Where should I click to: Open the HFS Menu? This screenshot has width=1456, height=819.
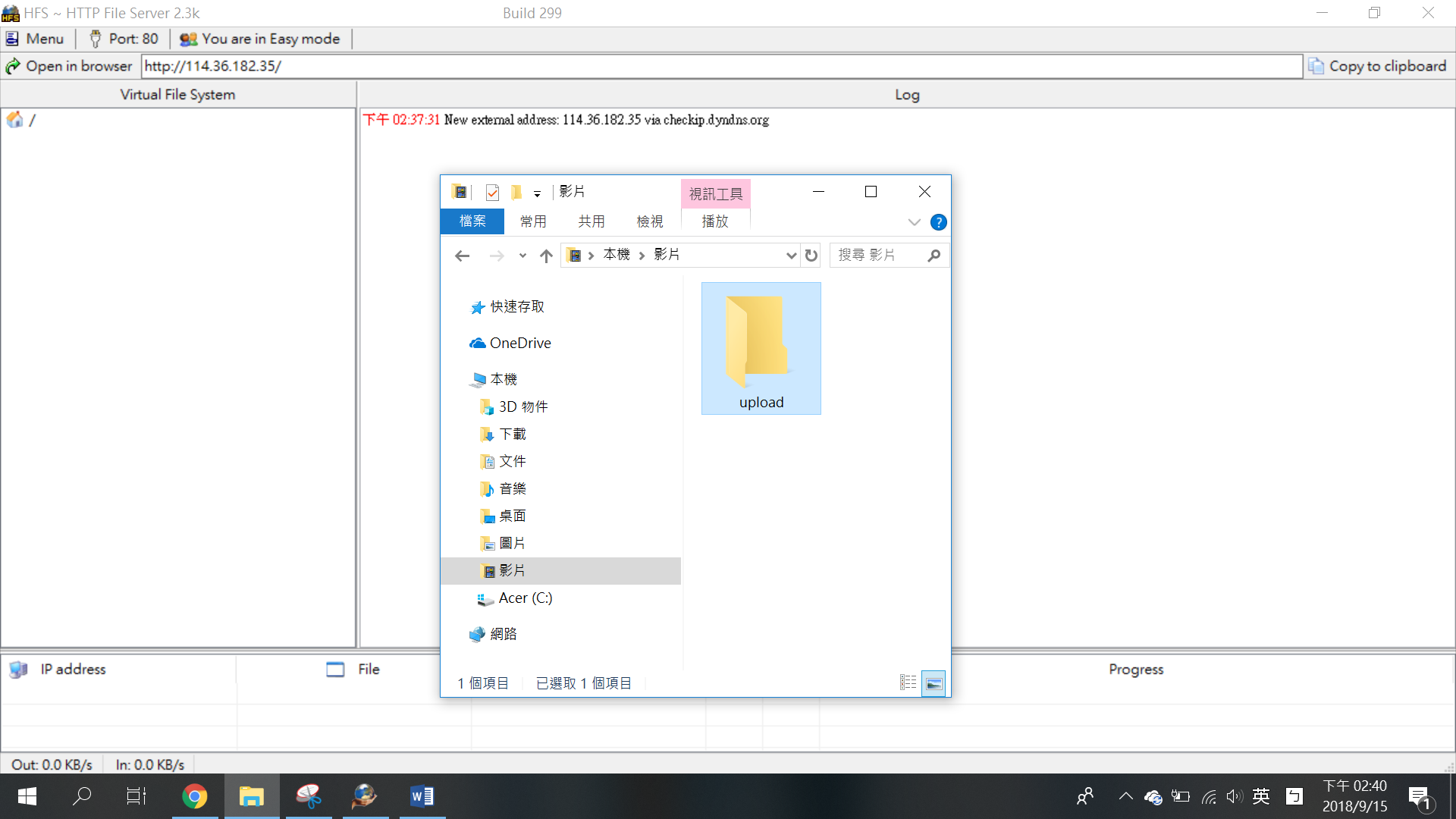(35, 39)
